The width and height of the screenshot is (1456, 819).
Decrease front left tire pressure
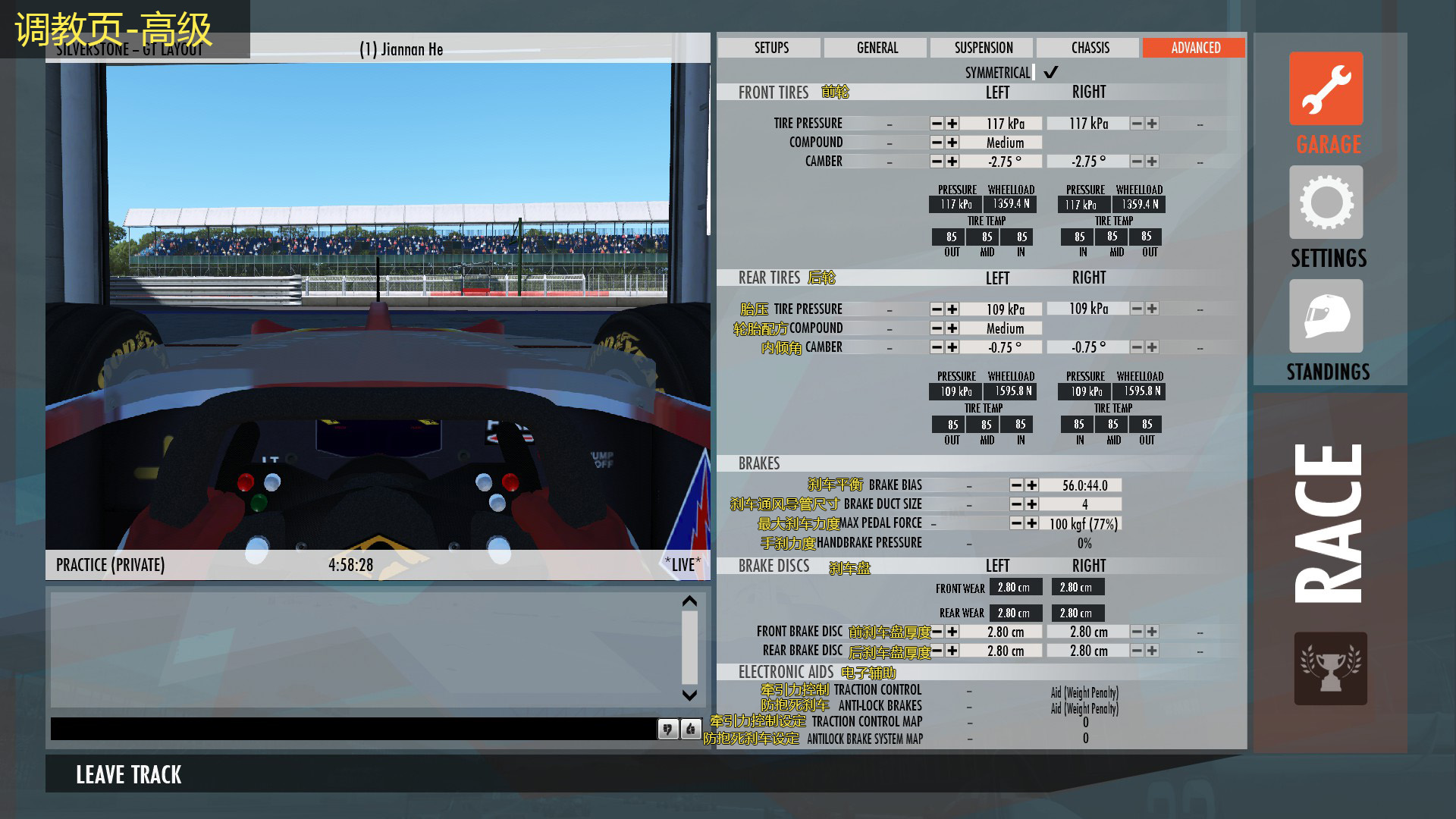[x=937, y=124]
